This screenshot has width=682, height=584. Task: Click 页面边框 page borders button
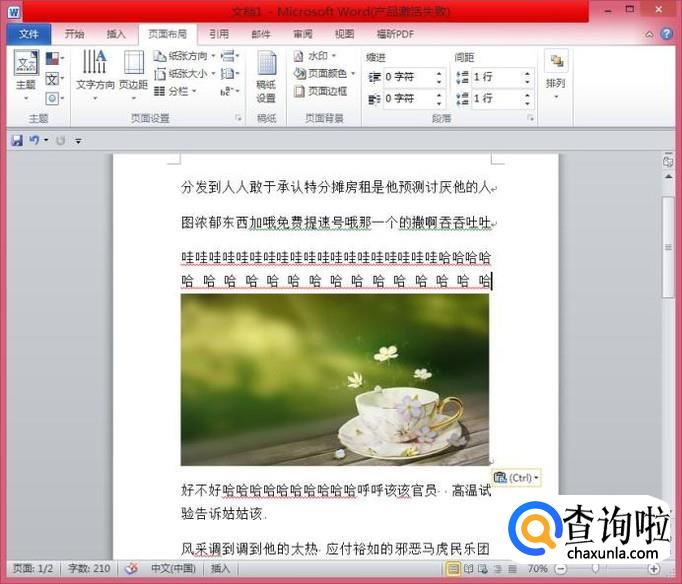[x=321, y=91]
